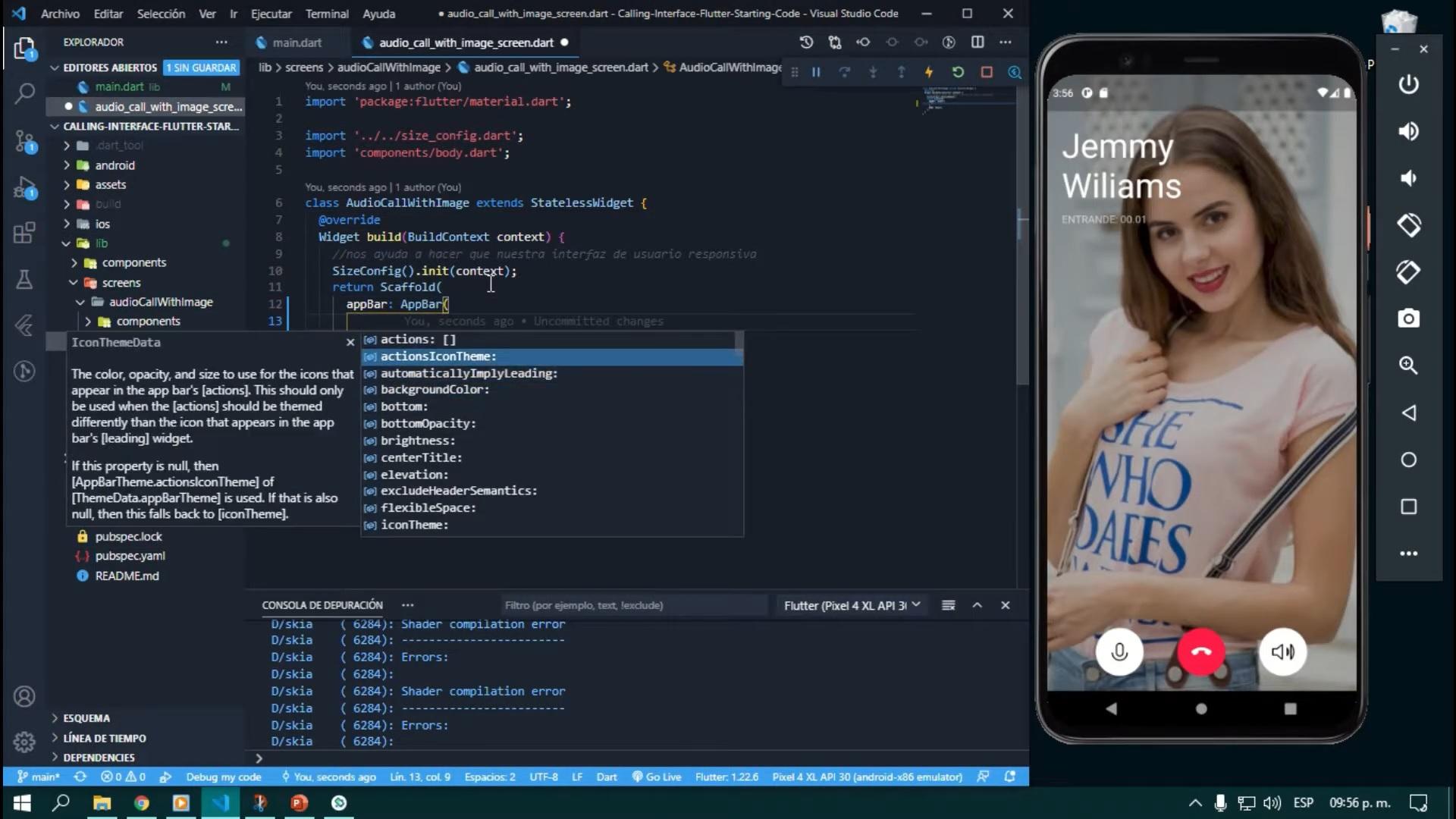Select centerTitle suggestion
The height and width of the screenshot is (819, 1456).
551,457
